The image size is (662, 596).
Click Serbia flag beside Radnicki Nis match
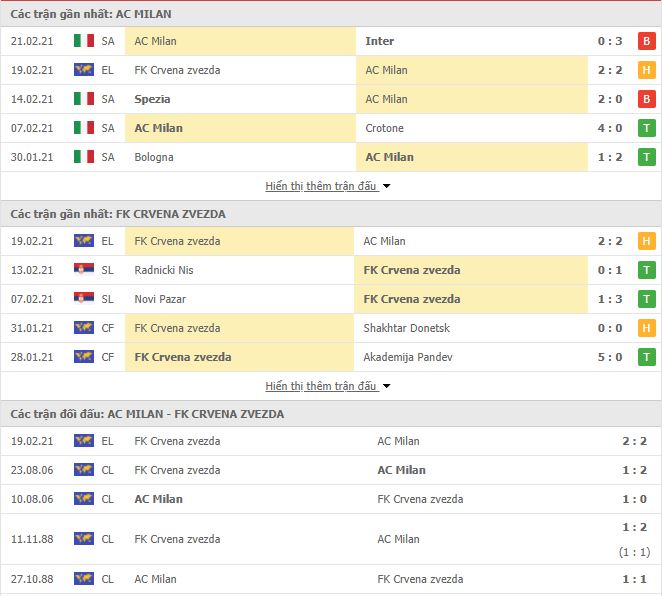[84, 269]
